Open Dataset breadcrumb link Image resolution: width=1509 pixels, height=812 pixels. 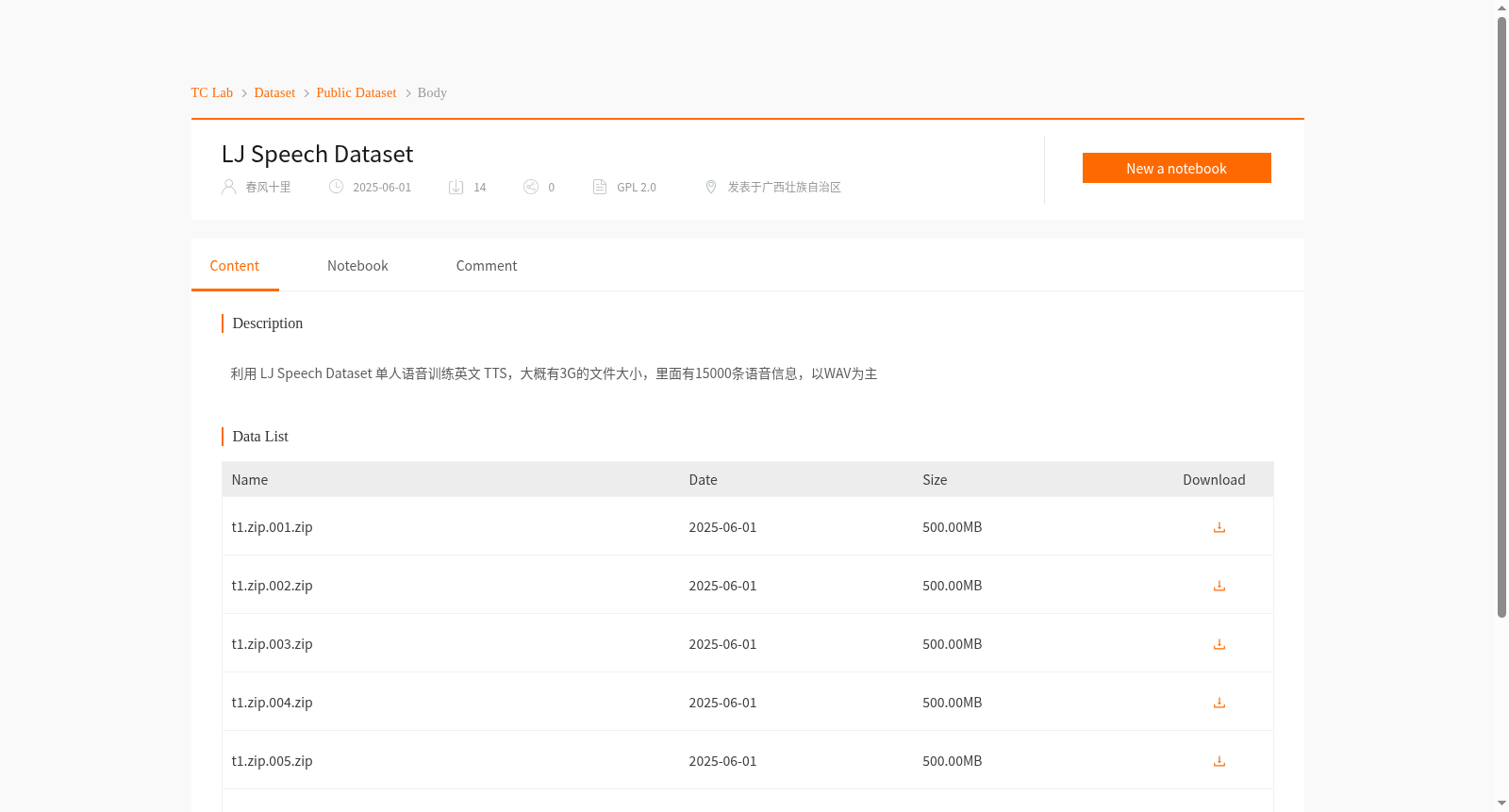(x=274, y=92)
